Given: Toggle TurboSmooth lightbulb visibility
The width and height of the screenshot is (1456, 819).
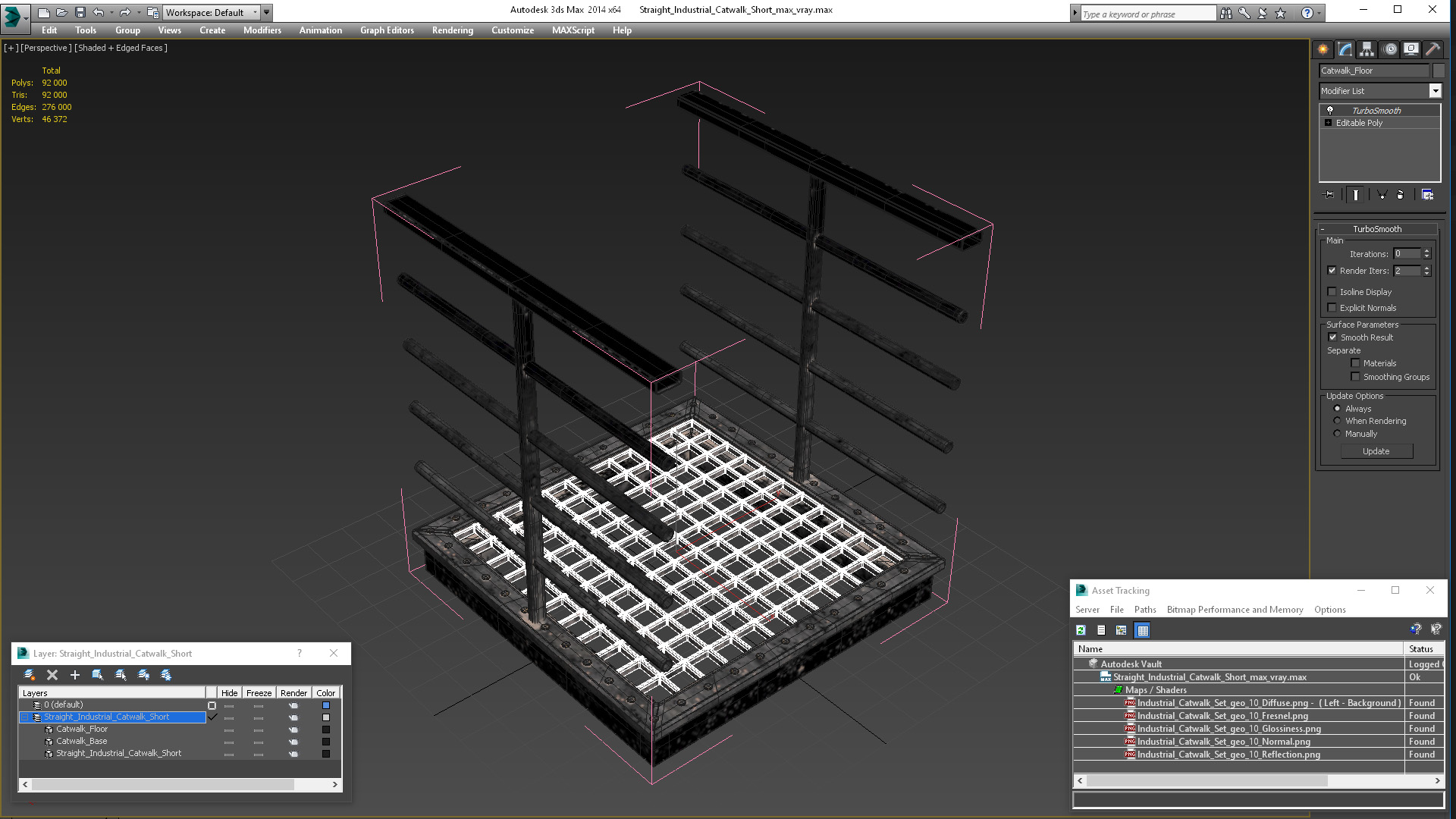Looking at the screenshot, I should [1329, 111].
